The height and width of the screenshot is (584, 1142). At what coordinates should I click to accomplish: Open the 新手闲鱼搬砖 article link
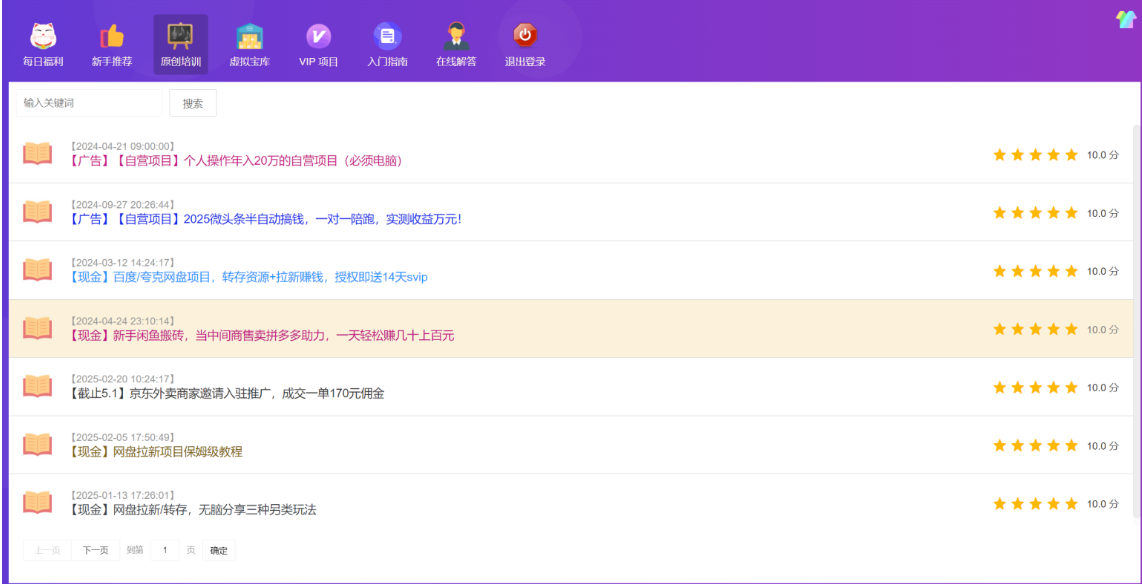pos(262,335)
